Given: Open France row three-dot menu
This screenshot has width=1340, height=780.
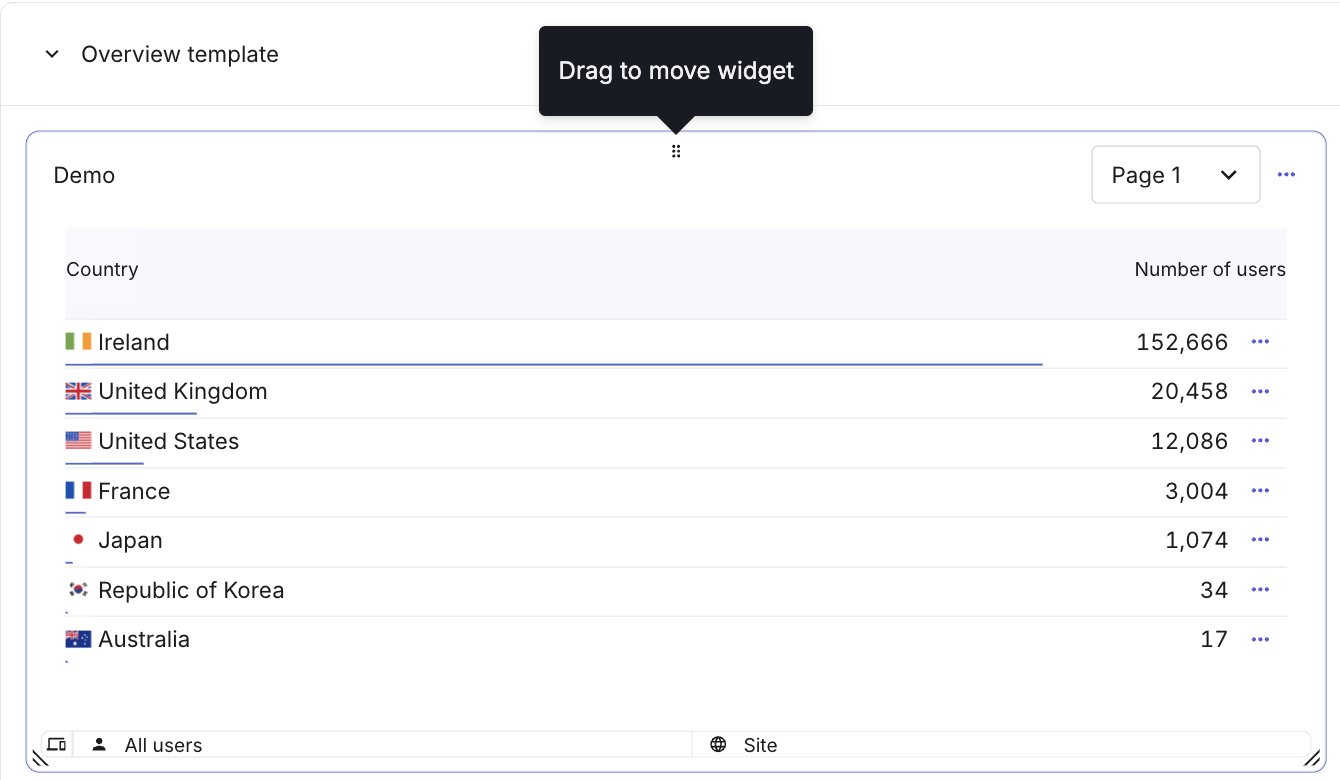Looking at the screenshot, I should click(1260, 491).
